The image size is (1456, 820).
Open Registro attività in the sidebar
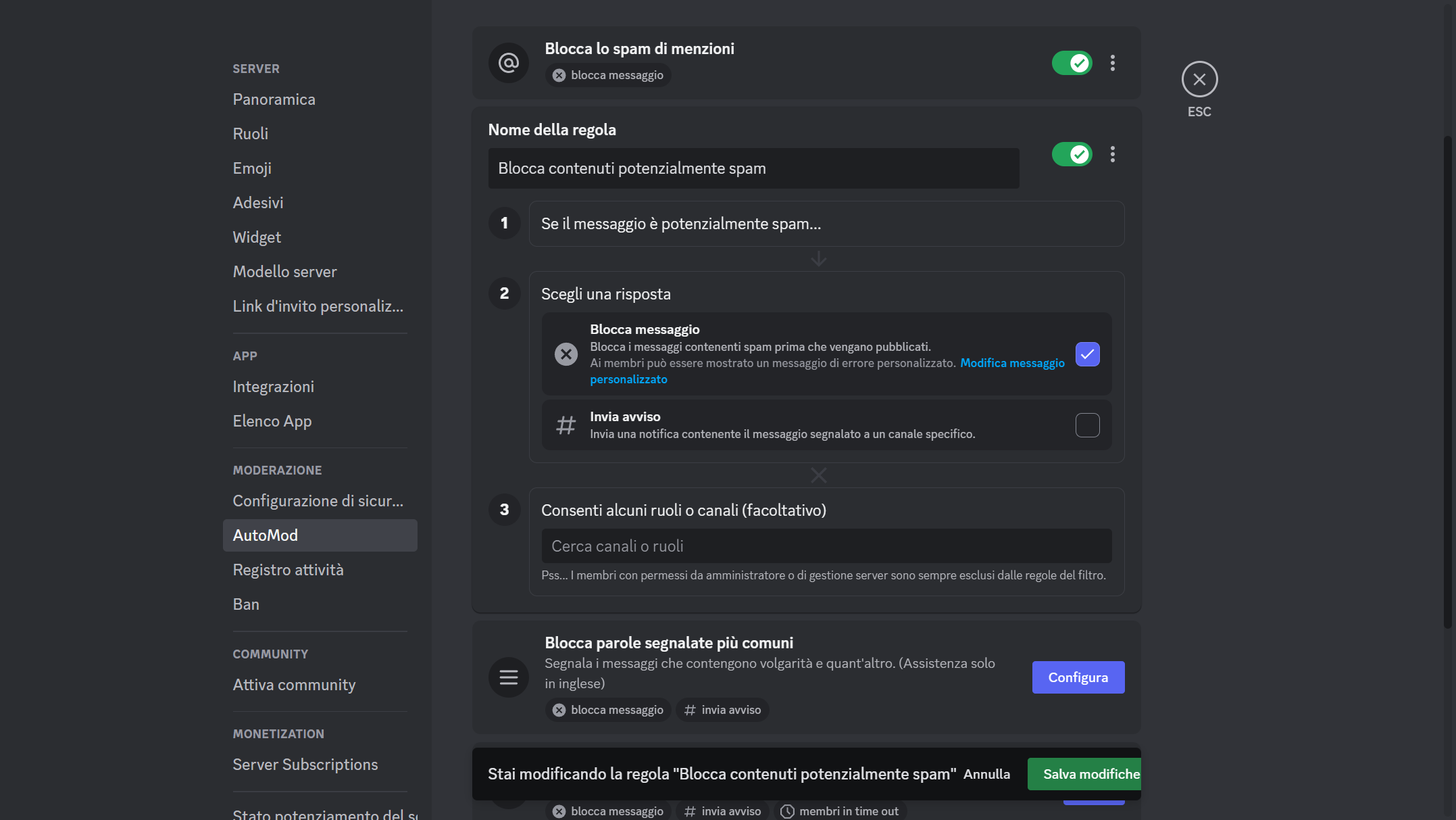(x=288, y=569)
